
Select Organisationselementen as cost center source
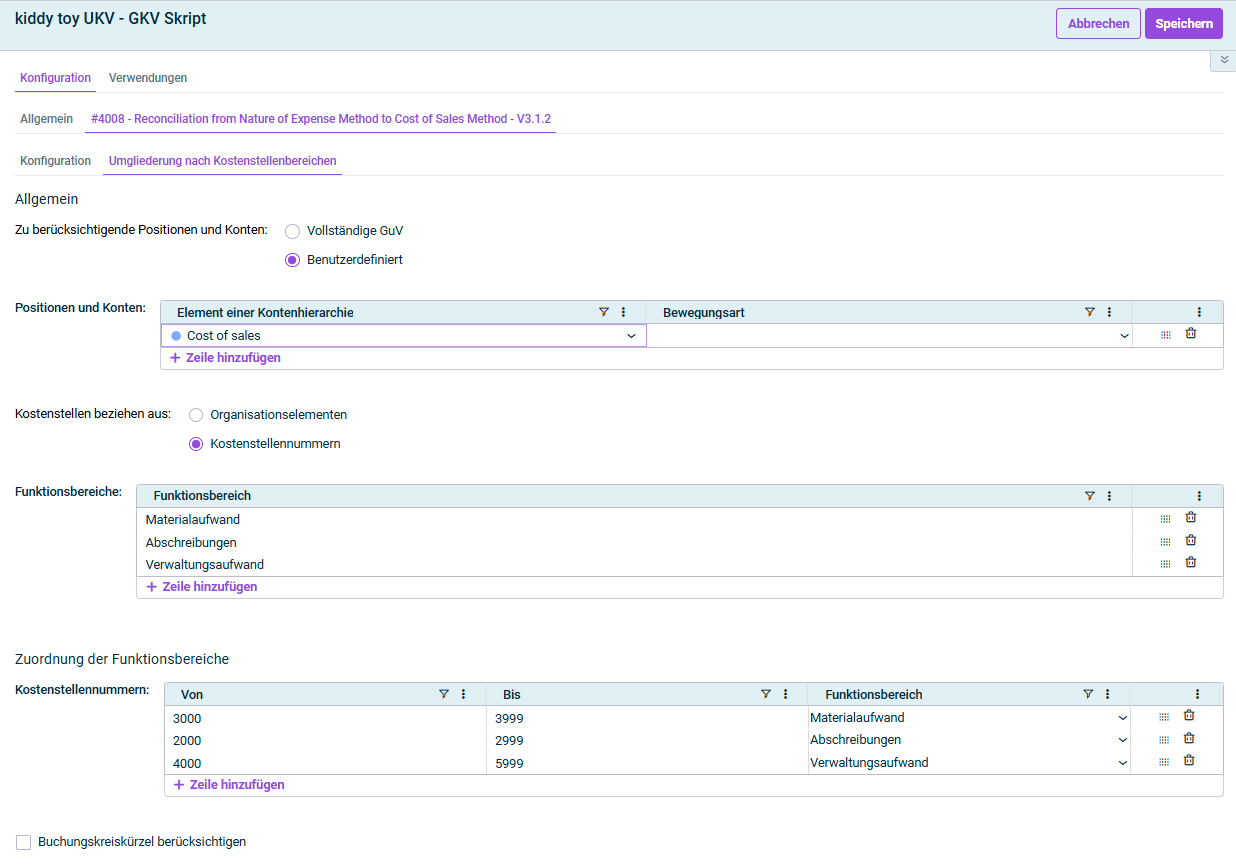pos(196,415)
